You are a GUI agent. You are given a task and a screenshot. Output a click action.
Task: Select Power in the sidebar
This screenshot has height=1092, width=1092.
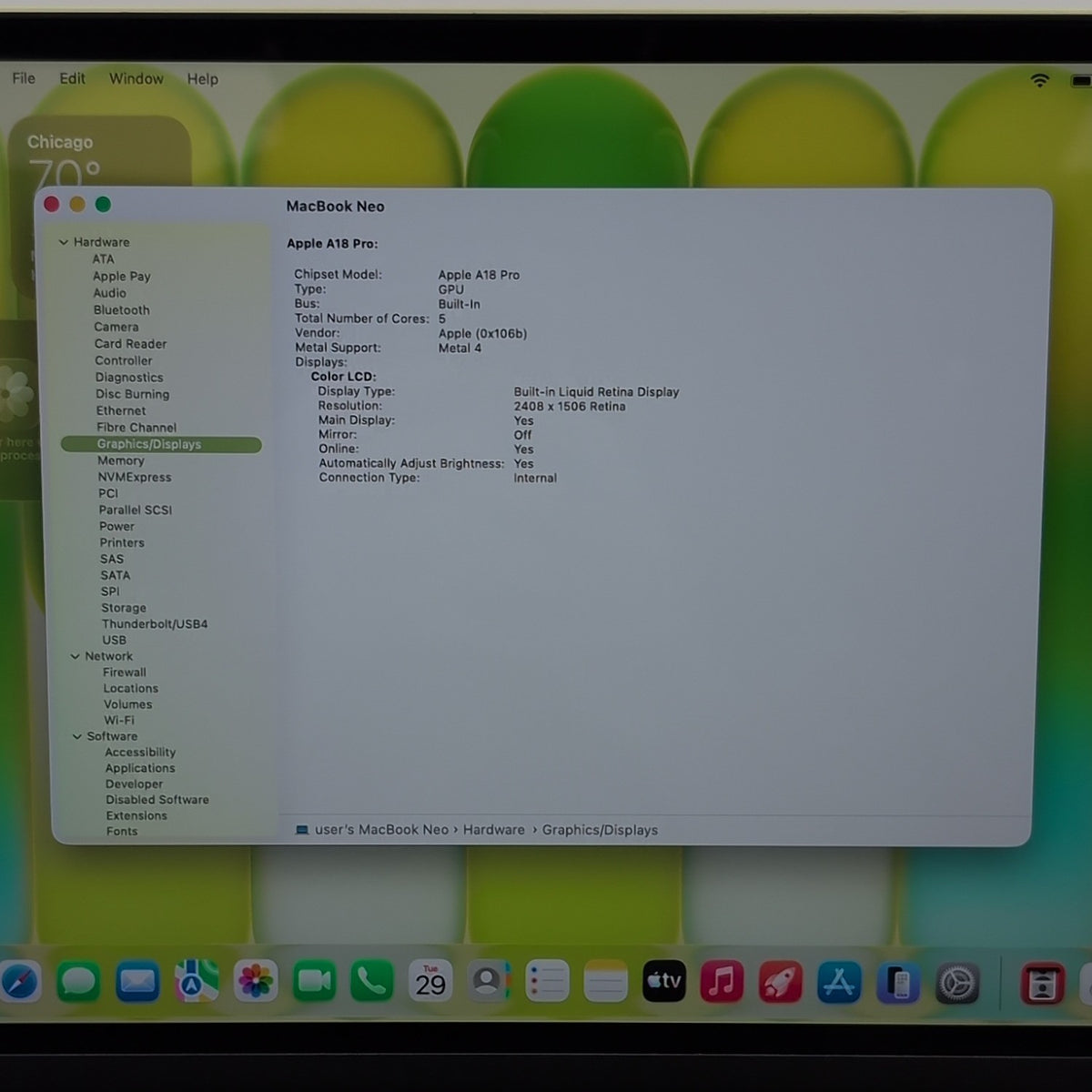click(116, 526)
